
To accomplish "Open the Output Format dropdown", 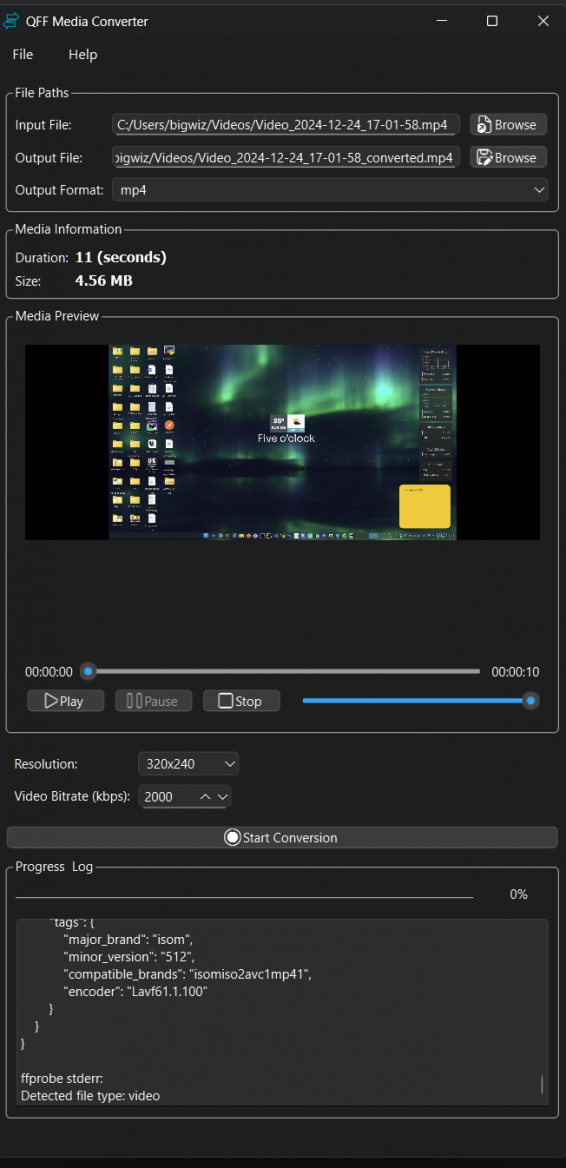I will pyautogui.click(x=330, y=190).
